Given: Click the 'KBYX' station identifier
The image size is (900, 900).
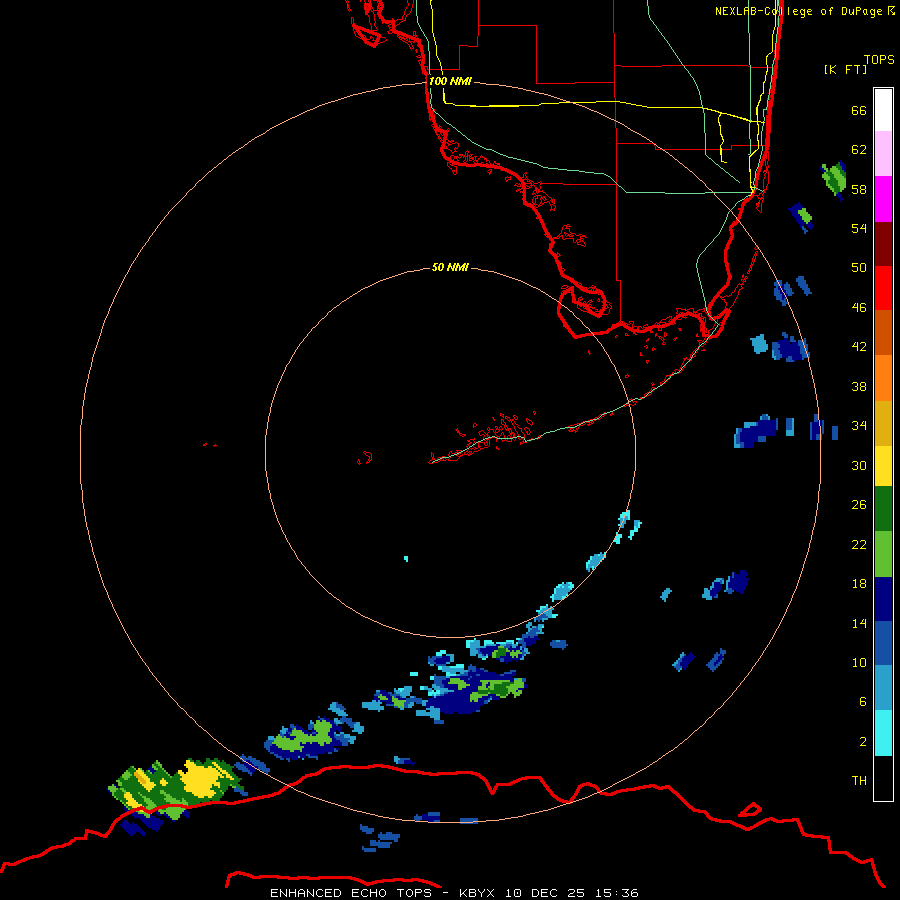Looking at the screenshot, I should 477,893.
